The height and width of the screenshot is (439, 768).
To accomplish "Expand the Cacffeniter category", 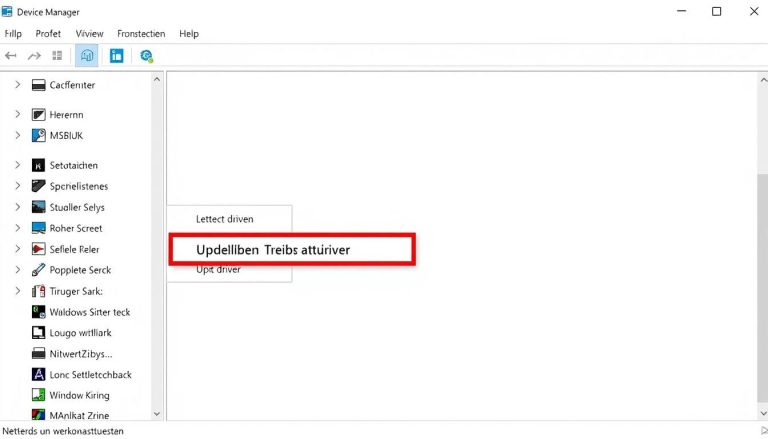I will 18,85.
